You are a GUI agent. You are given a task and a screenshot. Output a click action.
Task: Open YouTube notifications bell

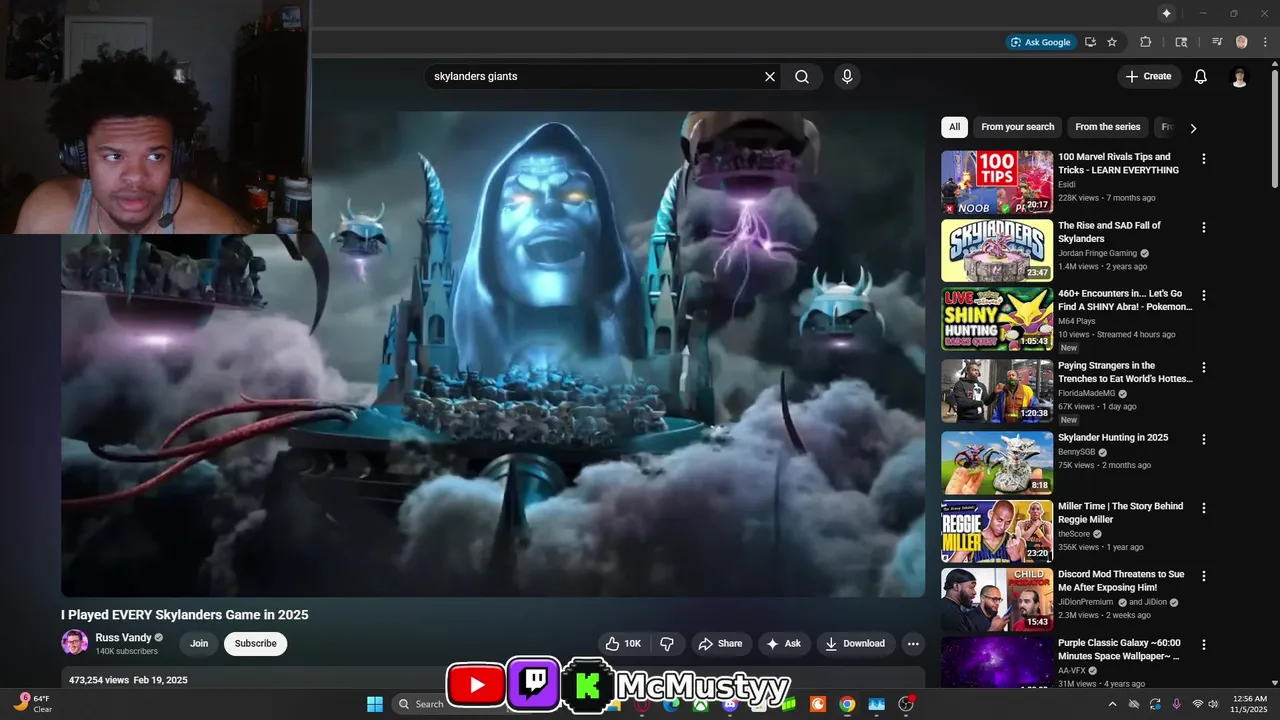click(x=1201, y=76)
